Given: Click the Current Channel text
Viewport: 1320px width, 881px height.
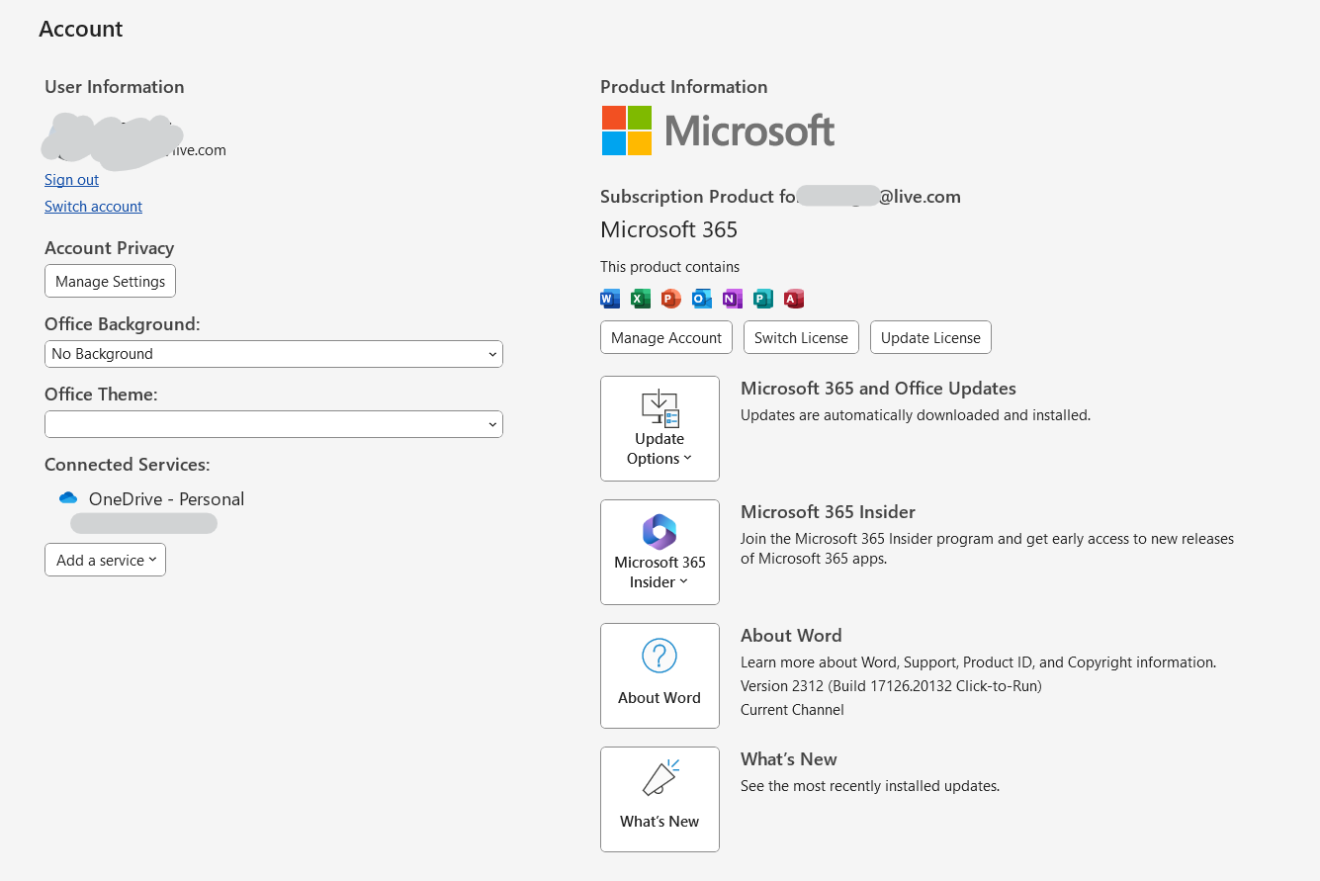Looking at the screenshot, I should tap(792, 710).
